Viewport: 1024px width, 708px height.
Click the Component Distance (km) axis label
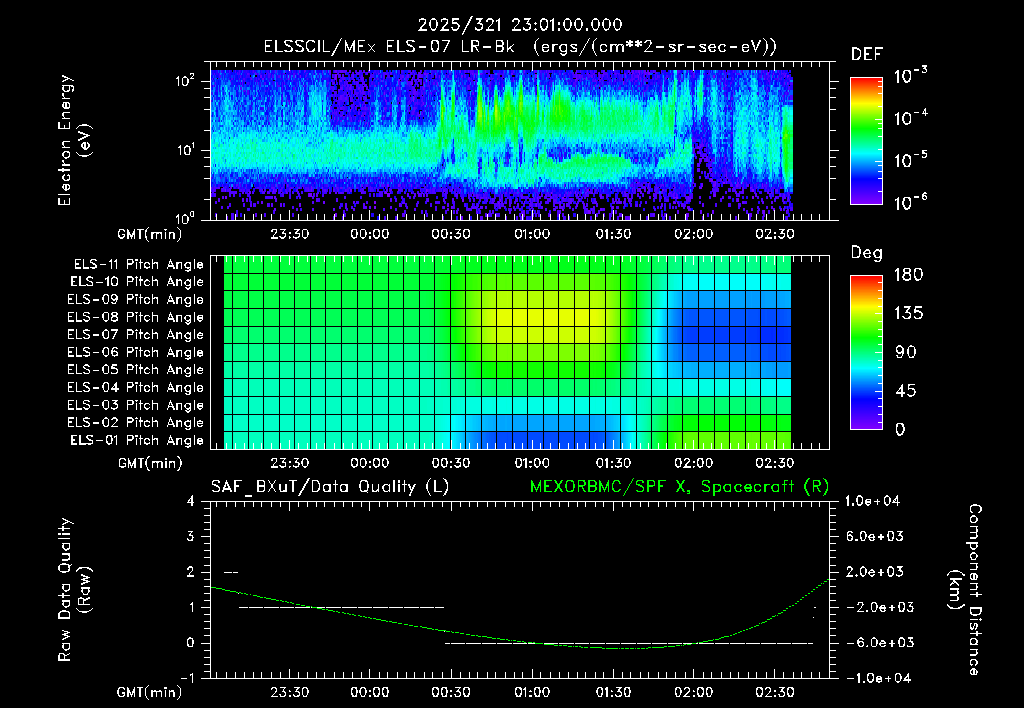click(x=965, y=590)
